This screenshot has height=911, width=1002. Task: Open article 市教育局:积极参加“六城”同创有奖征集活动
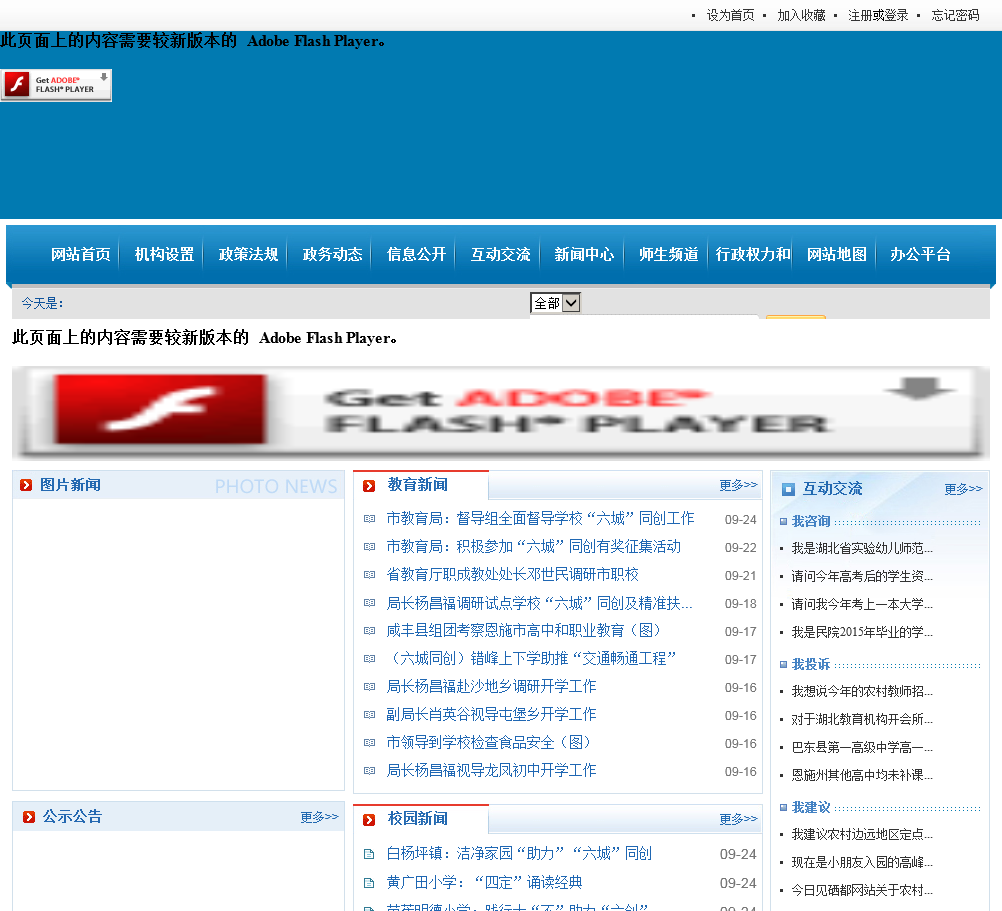click(534, 547)
